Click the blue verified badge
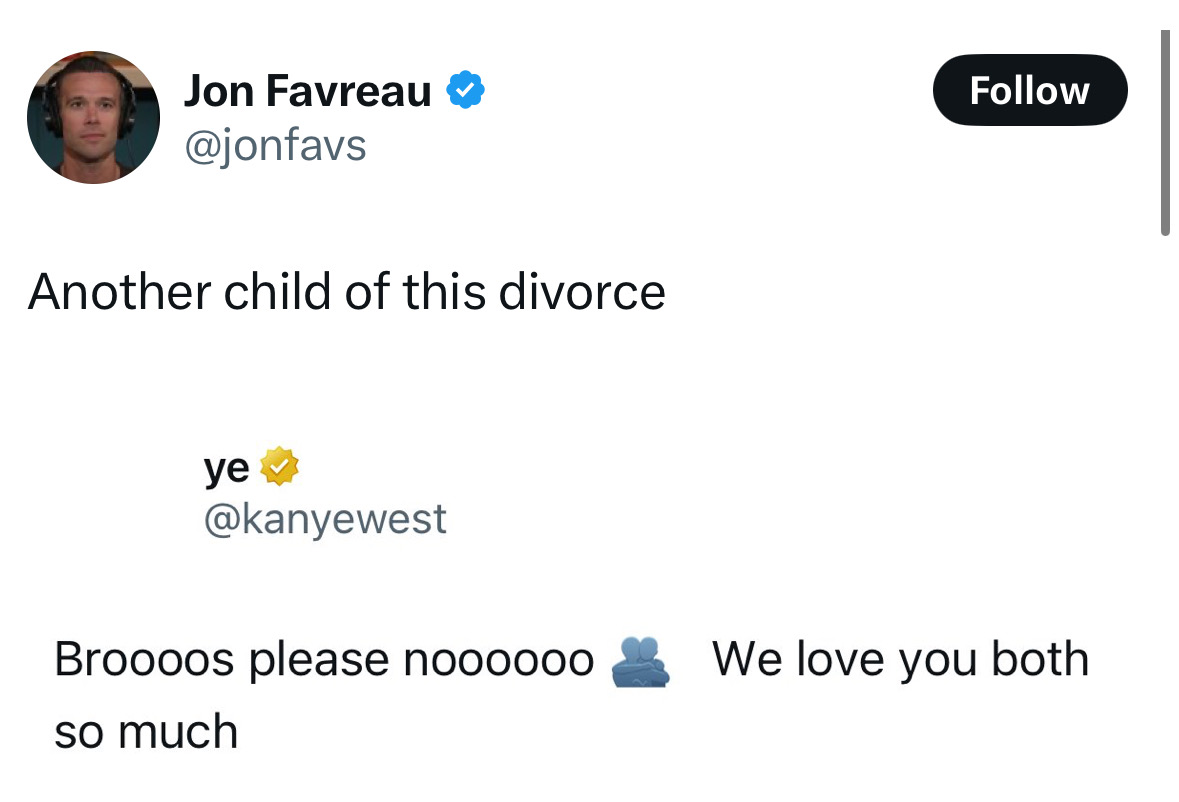 click(x=465, y=90)
